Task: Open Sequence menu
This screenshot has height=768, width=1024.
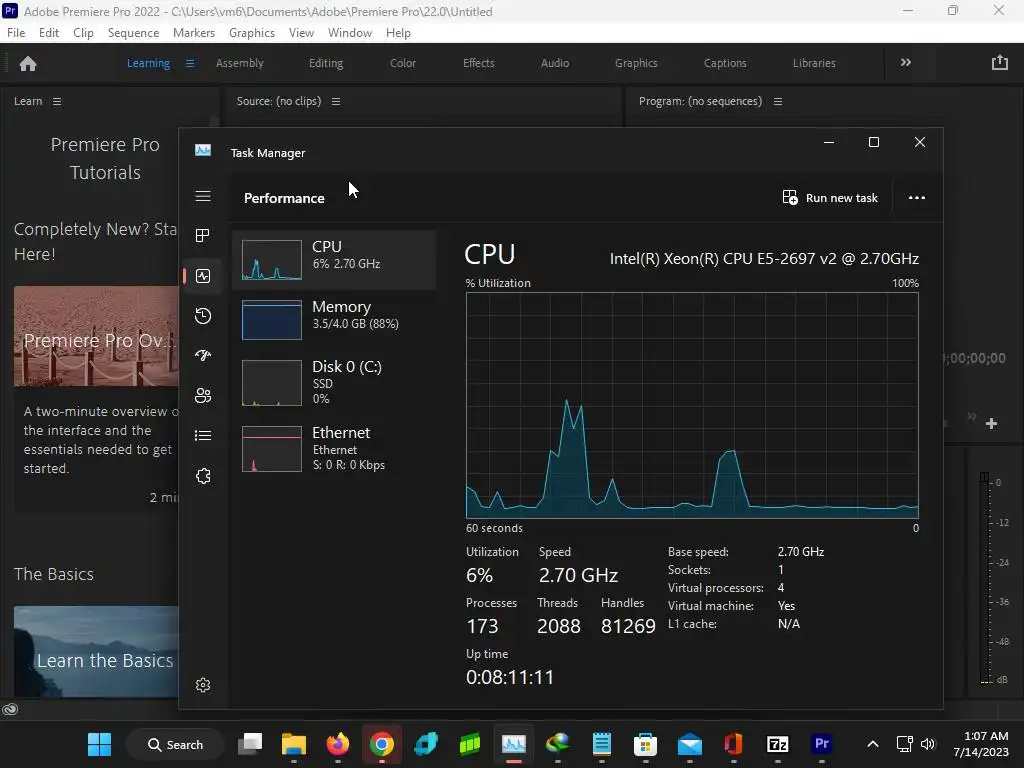Action: click(x=133, y=33)
